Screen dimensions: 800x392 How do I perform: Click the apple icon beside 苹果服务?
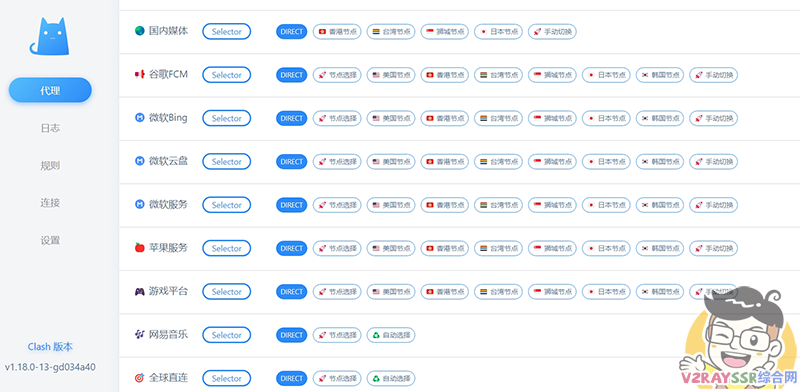click(x=139, y=248)
